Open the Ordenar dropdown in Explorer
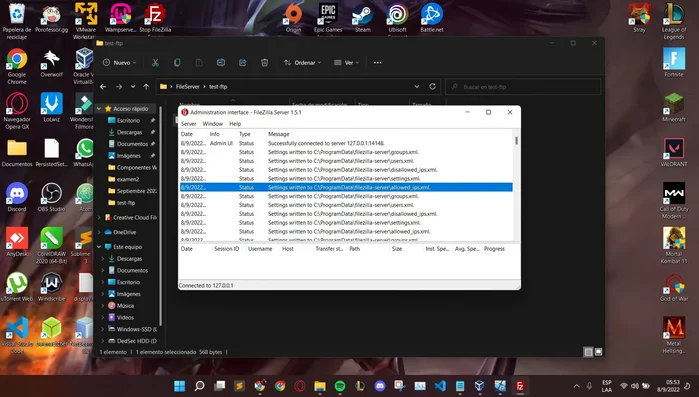The height and width of the screenshot is (397, 699). (303, 63)
